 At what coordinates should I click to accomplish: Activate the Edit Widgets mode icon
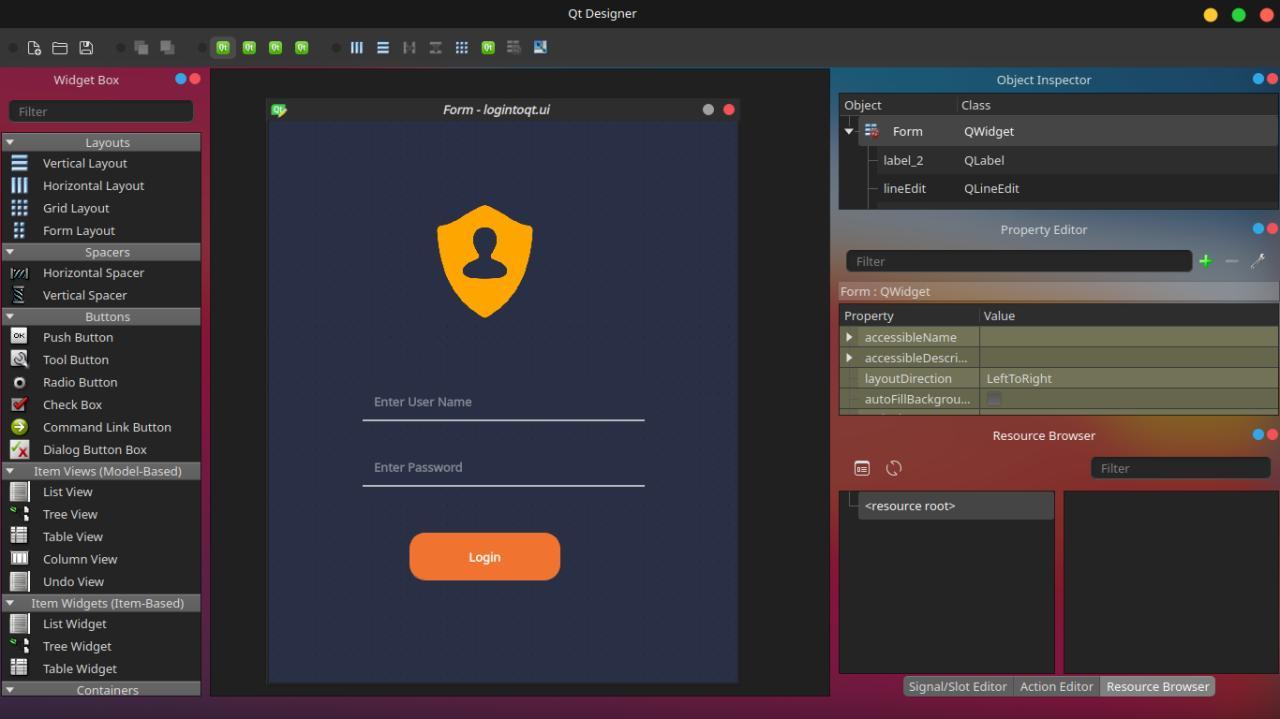click(x=223, y=47)
